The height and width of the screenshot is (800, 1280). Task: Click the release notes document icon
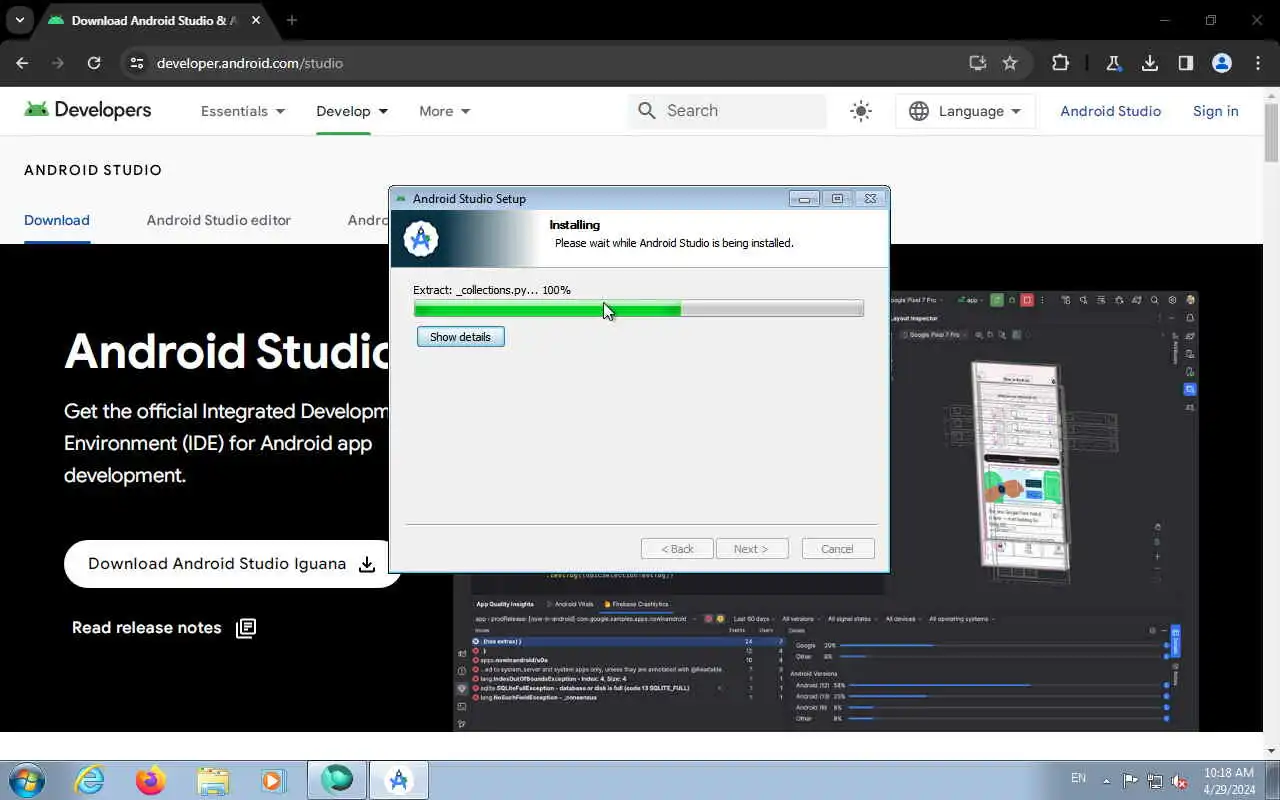point(246,628)
